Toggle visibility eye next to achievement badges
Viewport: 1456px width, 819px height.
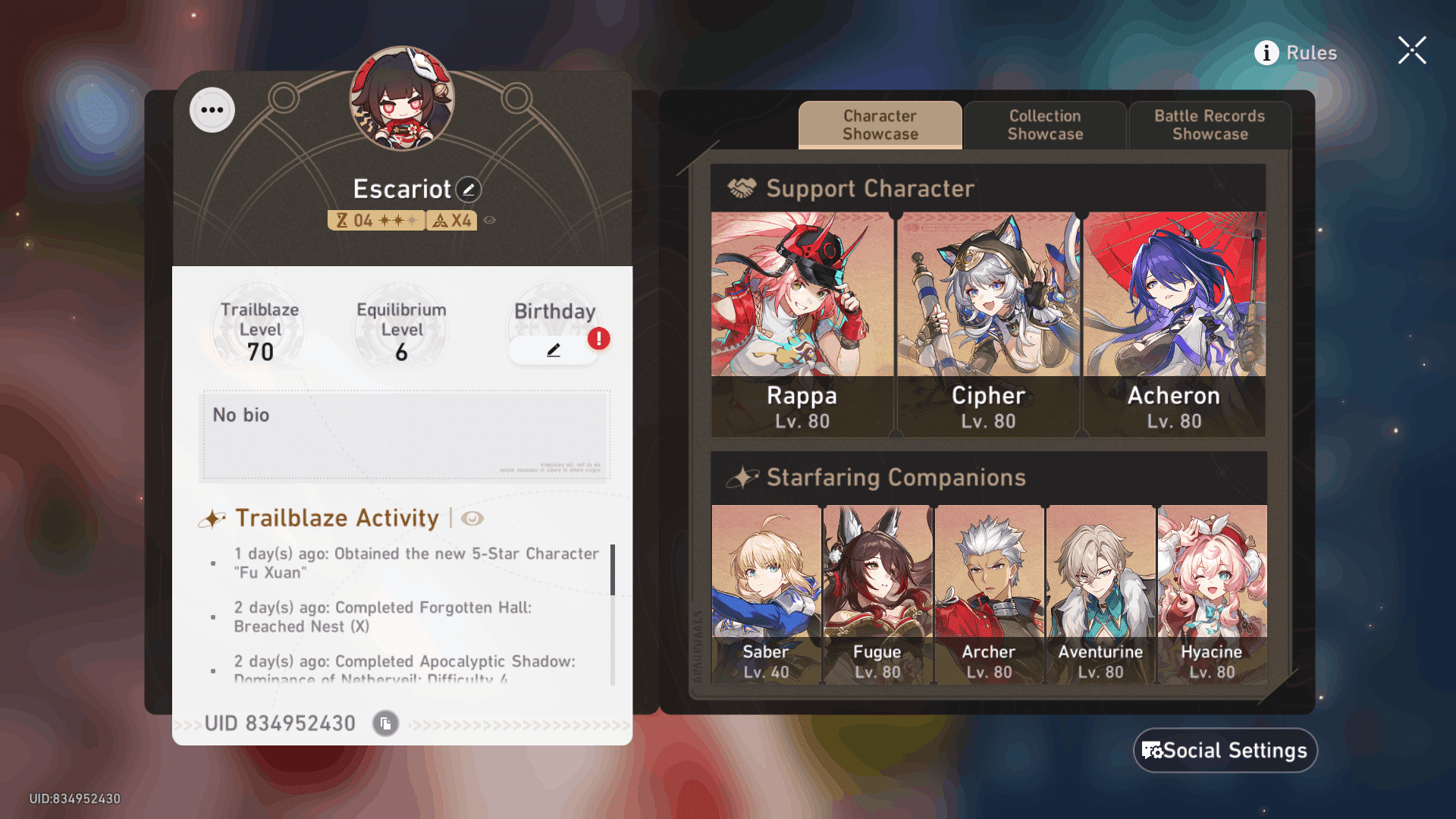pyautogui.click(x=490, y=220)
